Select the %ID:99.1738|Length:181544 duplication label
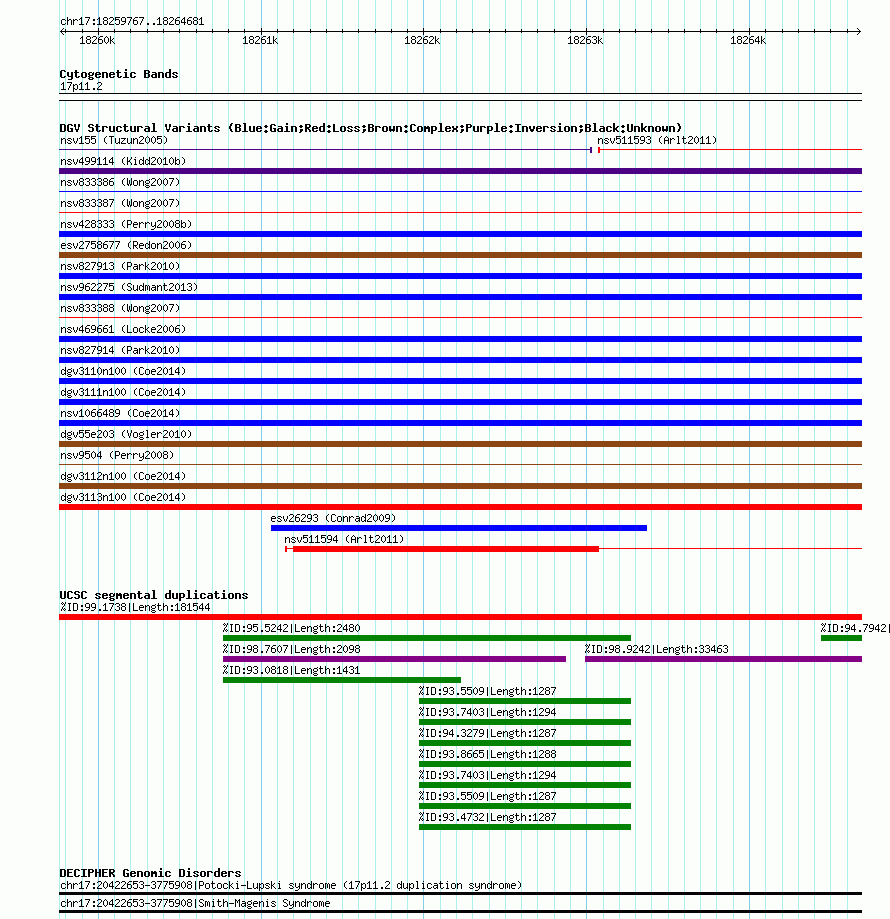This screenshot has height=919, width=890. (135, 607)
